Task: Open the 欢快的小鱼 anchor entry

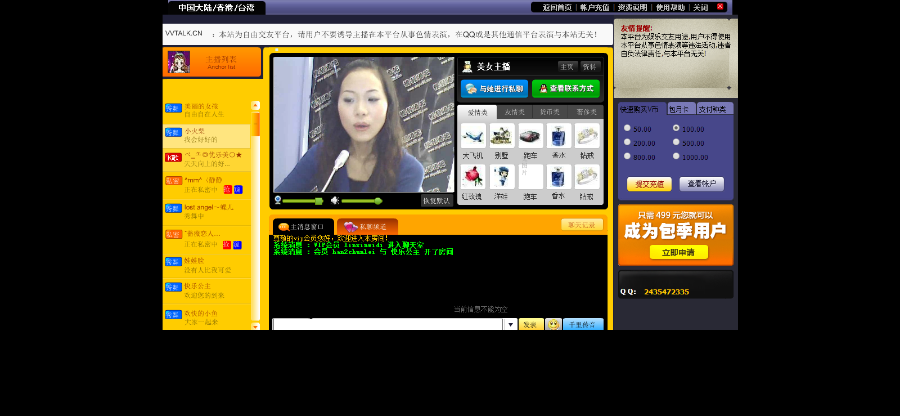Action: click(207, 317)
